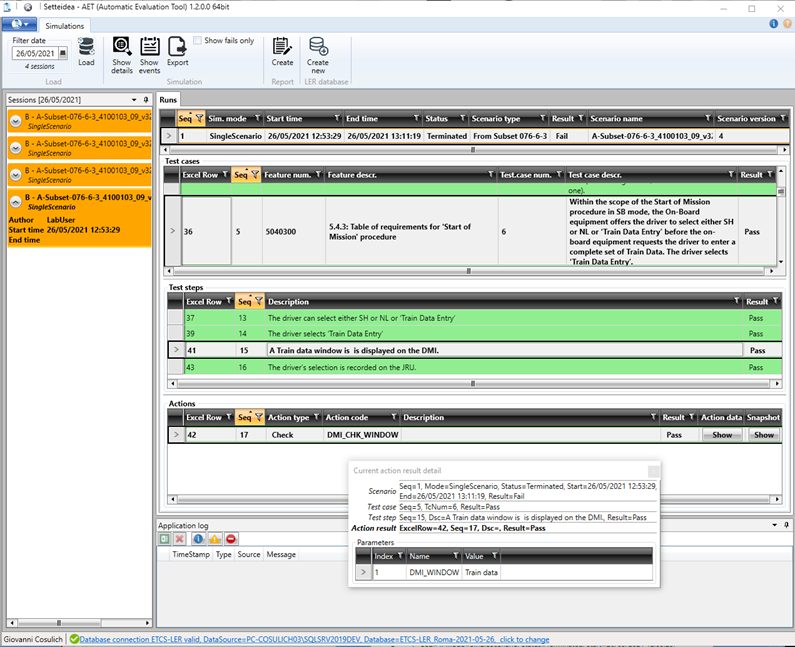
Task: Expand the DMI_WINDOW parameter row
Action: (x=363, y=572)
